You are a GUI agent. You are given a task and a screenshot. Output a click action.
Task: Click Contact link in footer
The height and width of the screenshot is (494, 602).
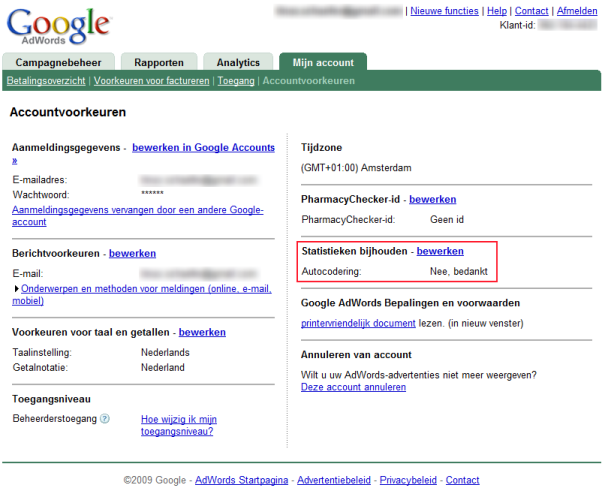coord(463,480)
